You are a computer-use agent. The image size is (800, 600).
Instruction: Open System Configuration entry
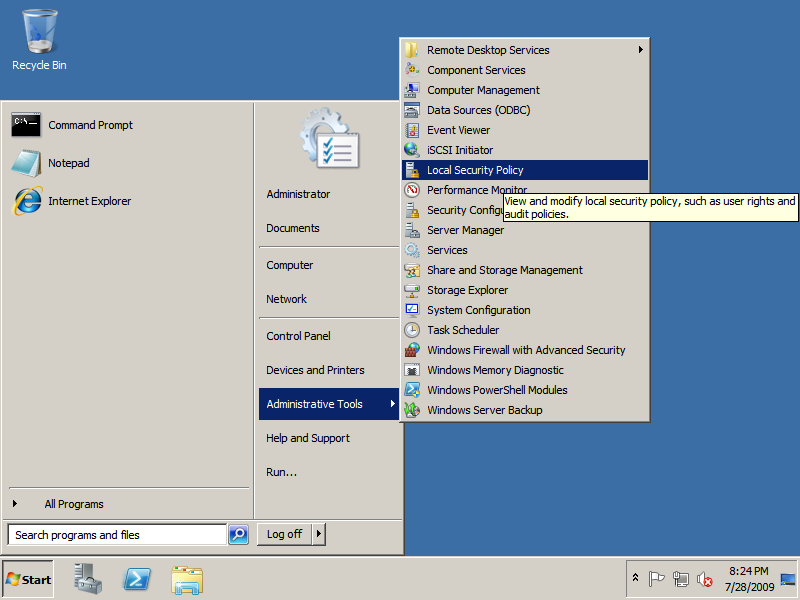525,310
